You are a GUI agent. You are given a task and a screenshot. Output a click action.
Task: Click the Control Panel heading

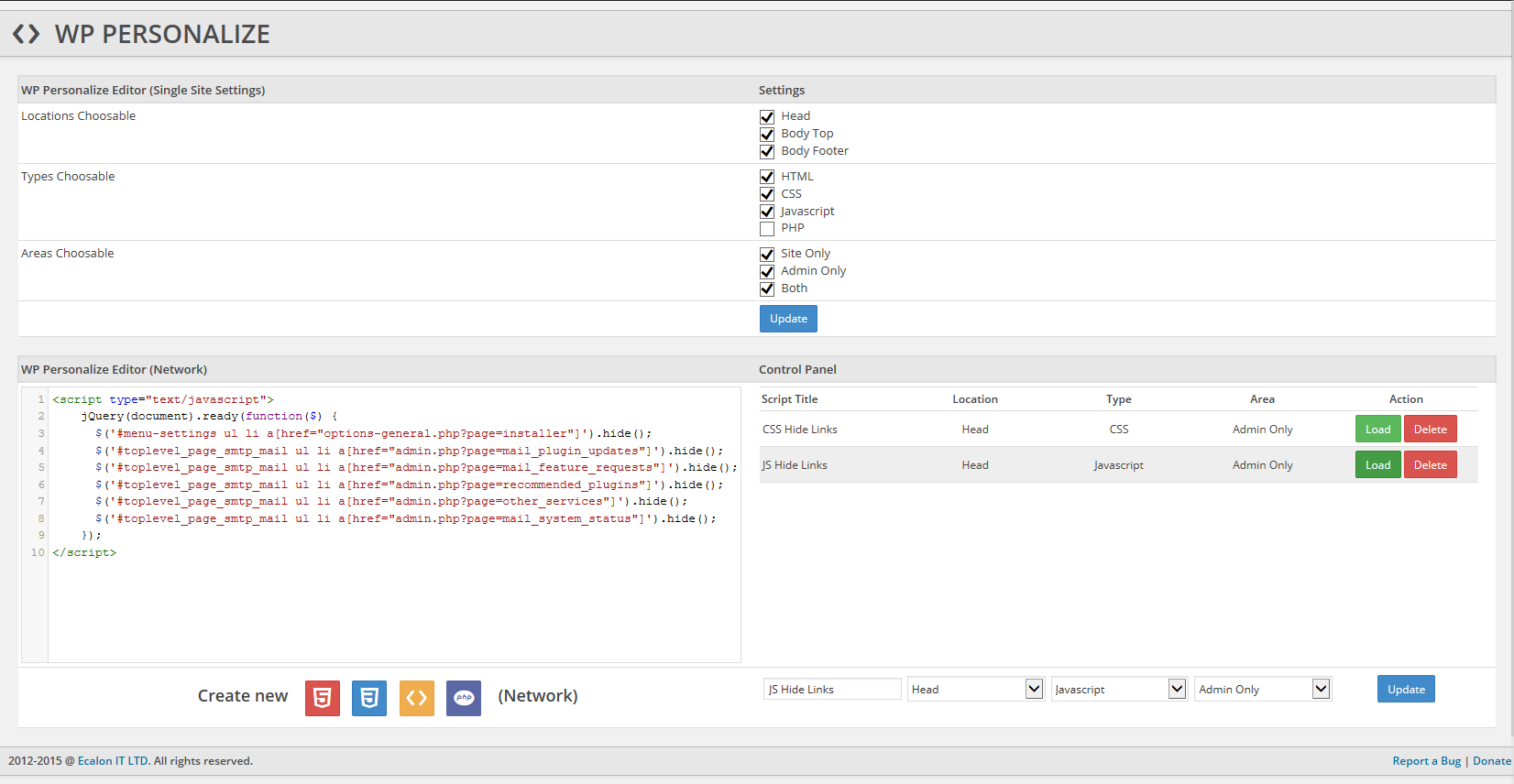(x=797, y=370)
